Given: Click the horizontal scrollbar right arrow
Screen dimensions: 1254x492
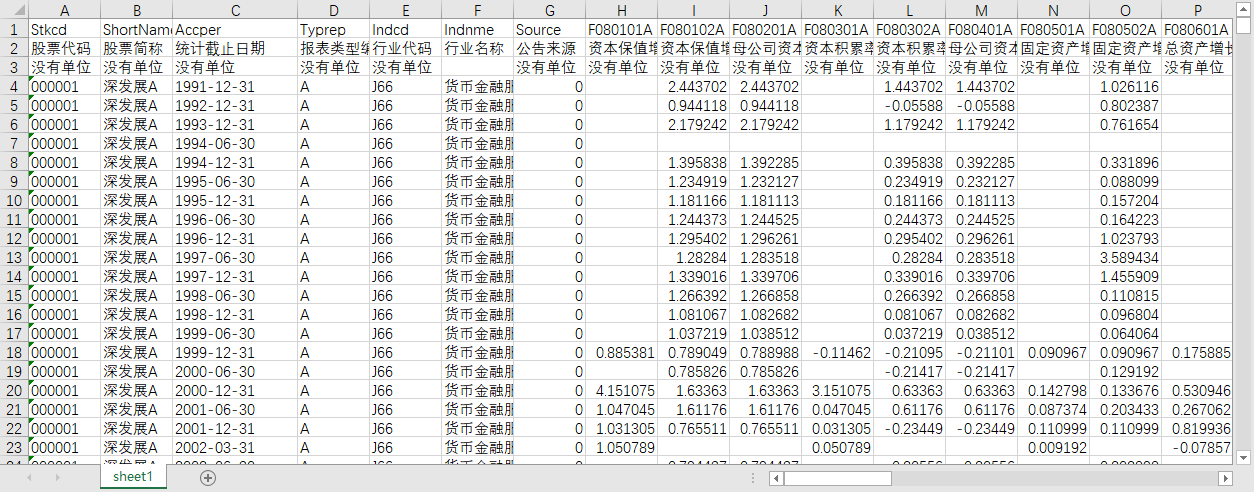Looking at the screenshot, I should (1226, 479).
